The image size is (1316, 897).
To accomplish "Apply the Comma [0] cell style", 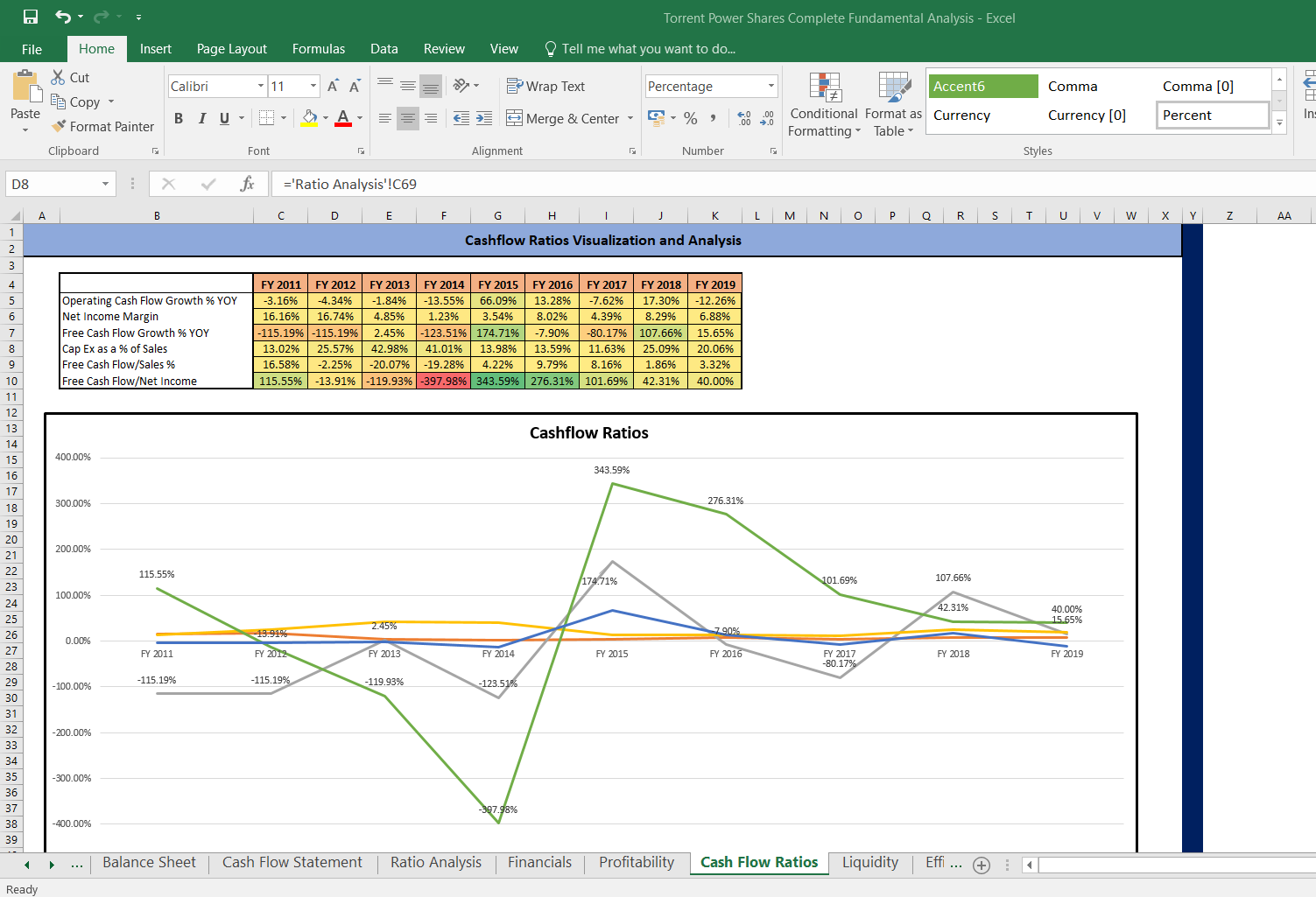I will 1213,86.
